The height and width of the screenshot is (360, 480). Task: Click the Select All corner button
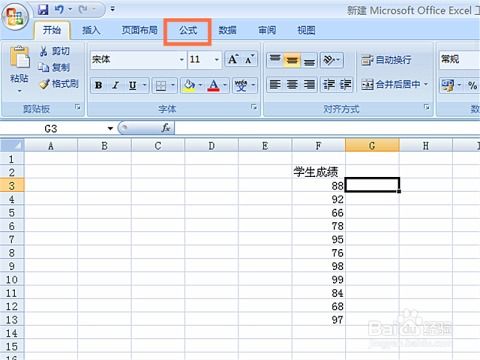(12, 145)
